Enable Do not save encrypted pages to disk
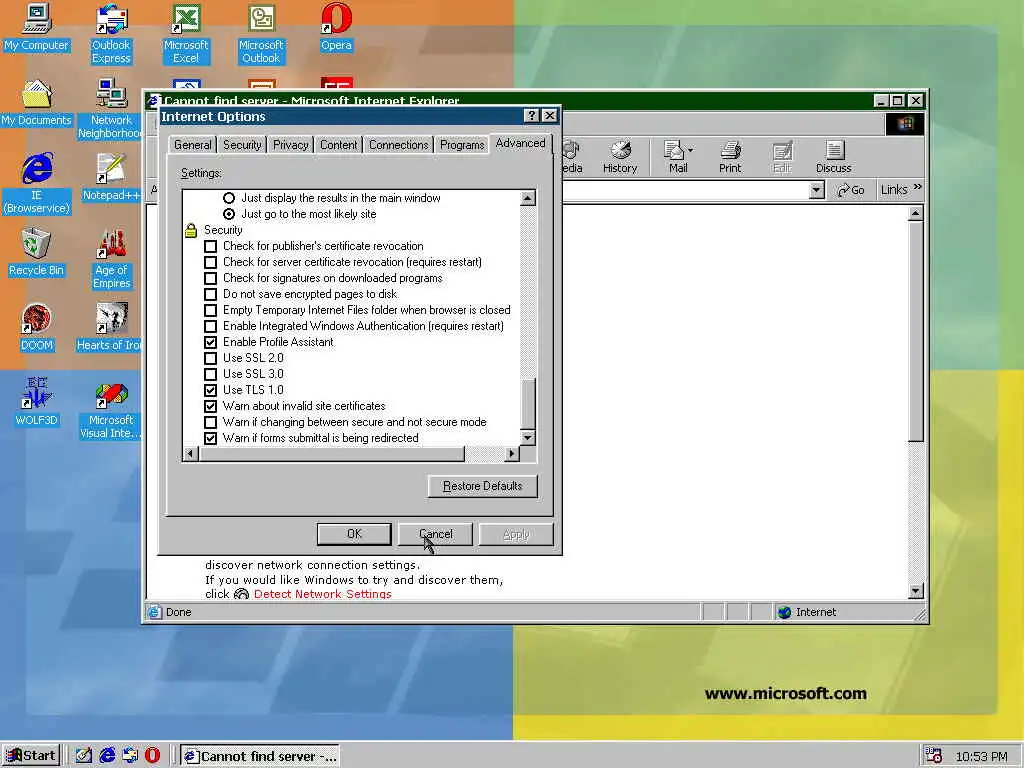This screenshot has width=1024, height=768. [x=210, y=295]
